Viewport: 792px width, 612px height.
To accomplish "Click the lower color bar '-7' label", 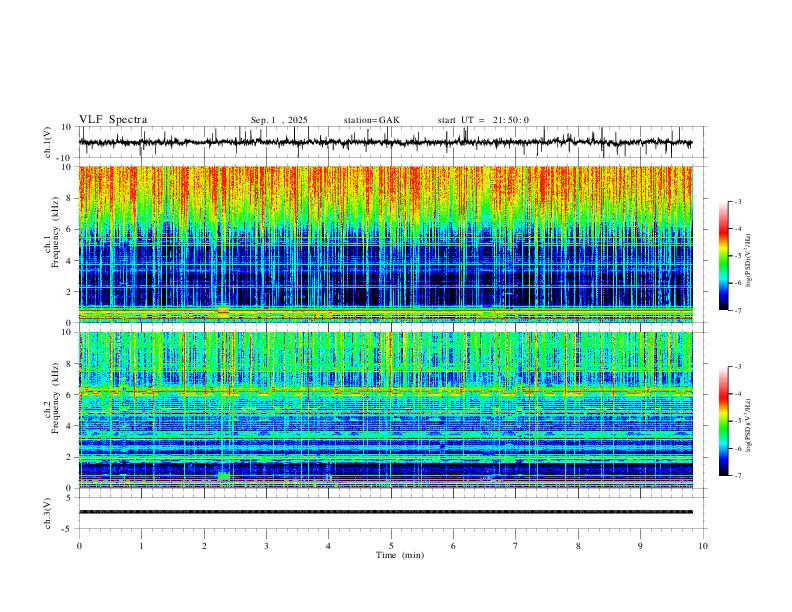I will tap(737, 475).
